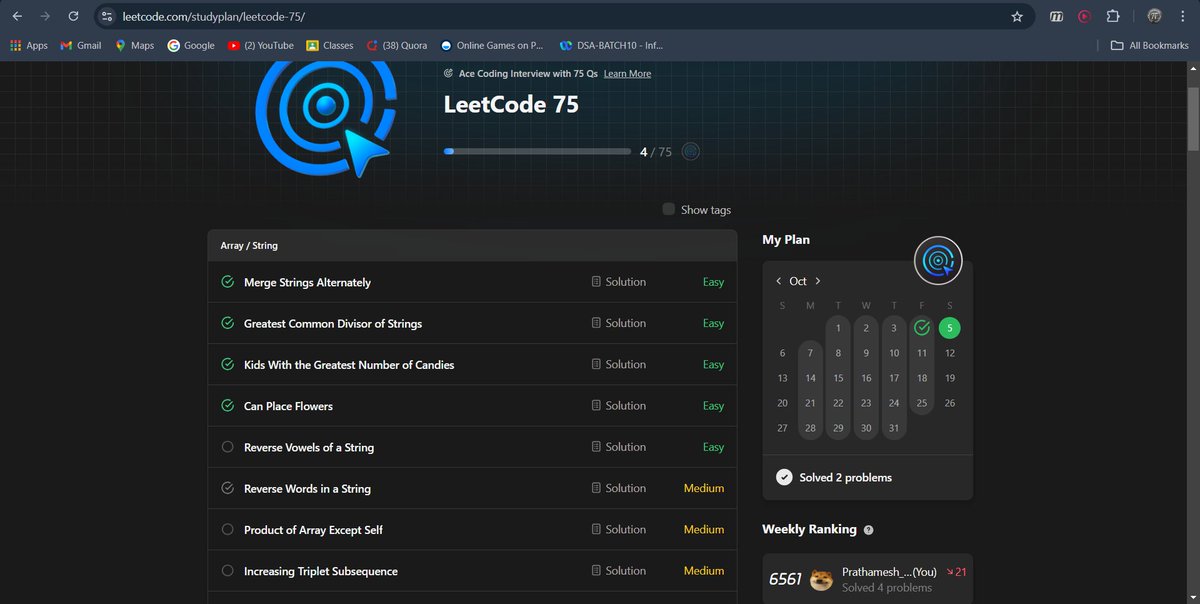Click Greatest Common Divisor of Strings checkmark
Image resolution: width=1200 pixels, height=604 pixels.
227,323
